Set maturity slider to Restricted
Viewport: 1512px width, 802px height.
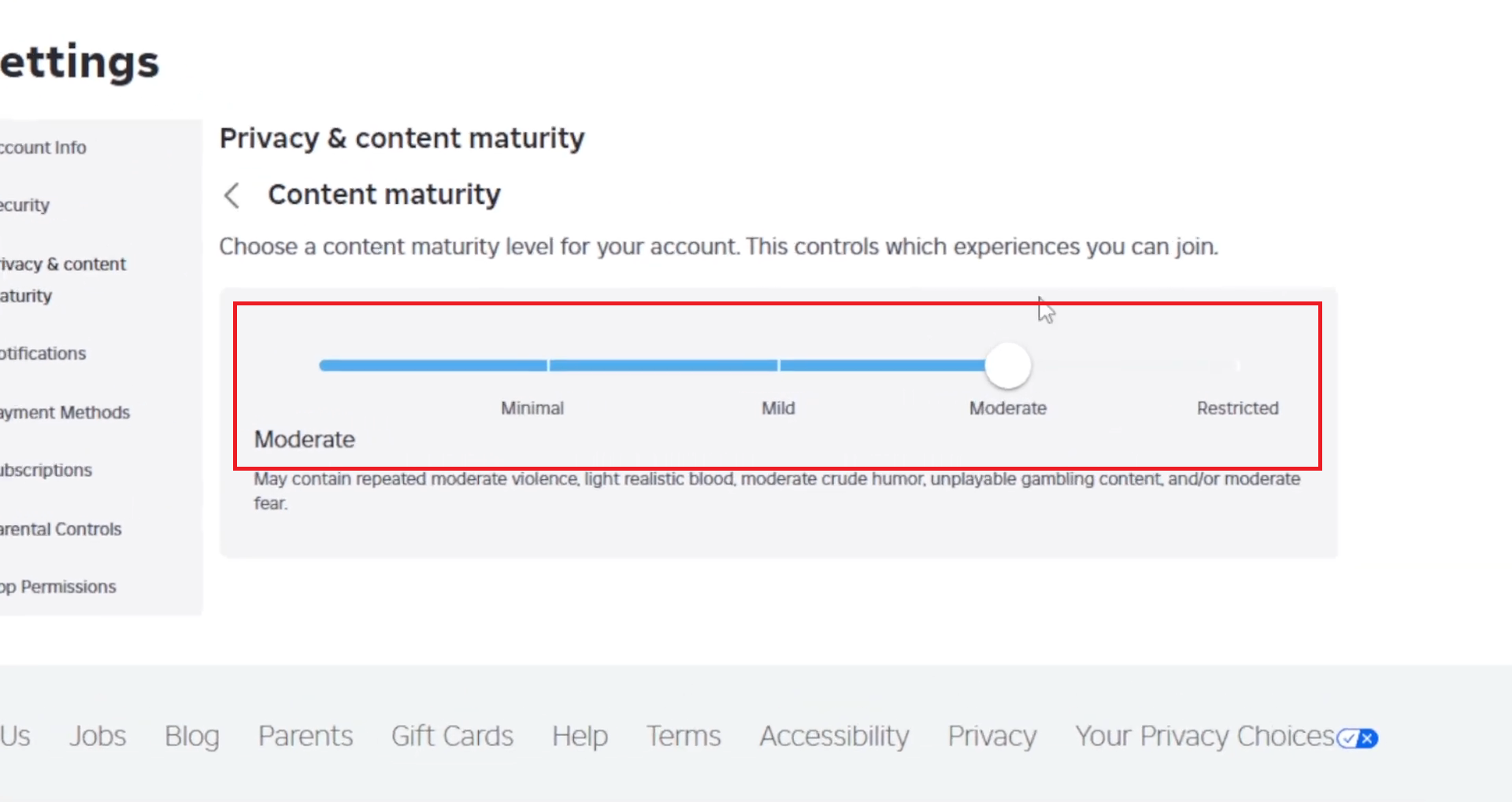coord(1237,366)
